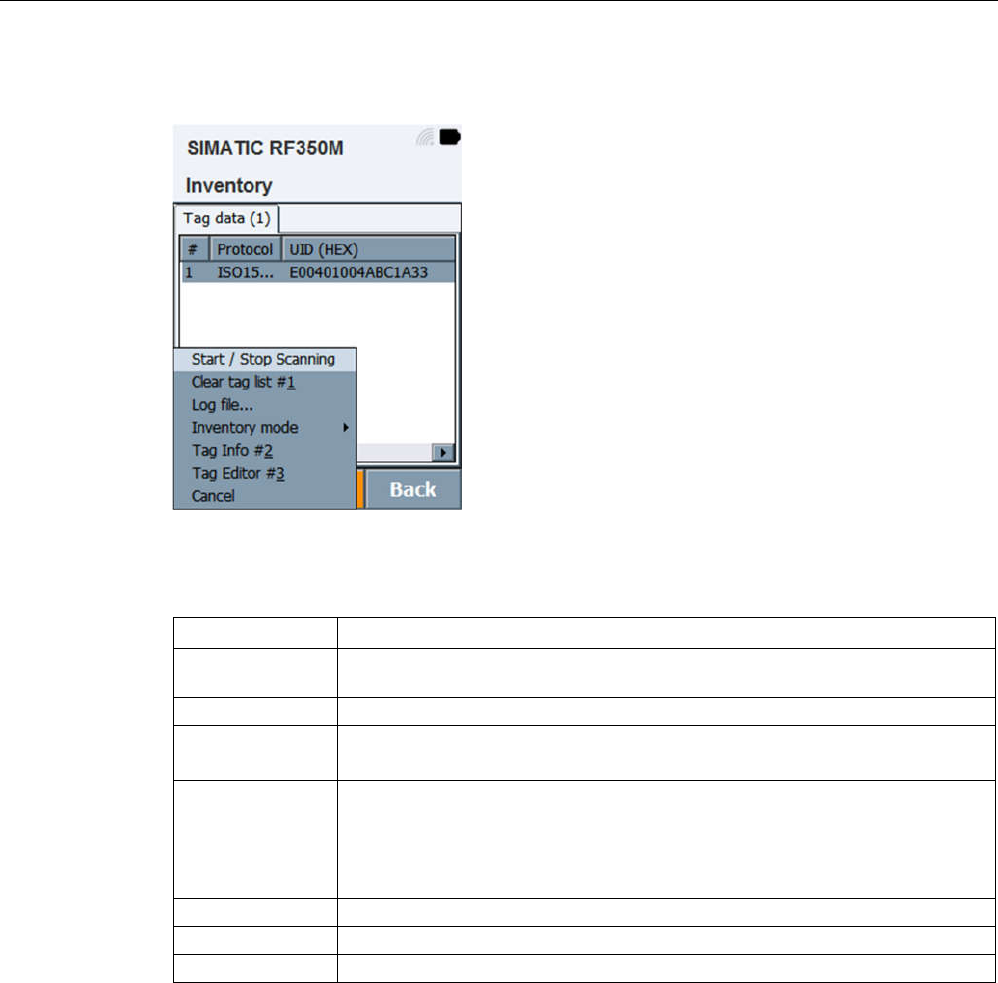
Task: Select Start / Stop Scanning menu entry
Action: click(x=264, y=360)
